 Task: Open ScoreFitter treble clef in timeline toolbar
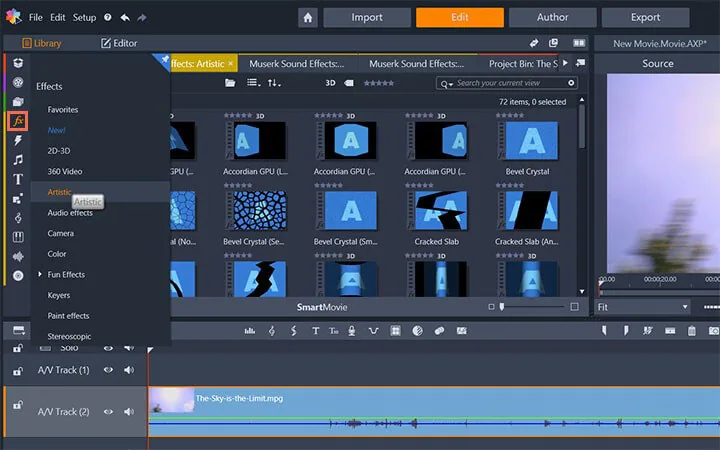[x=272, y=331]
